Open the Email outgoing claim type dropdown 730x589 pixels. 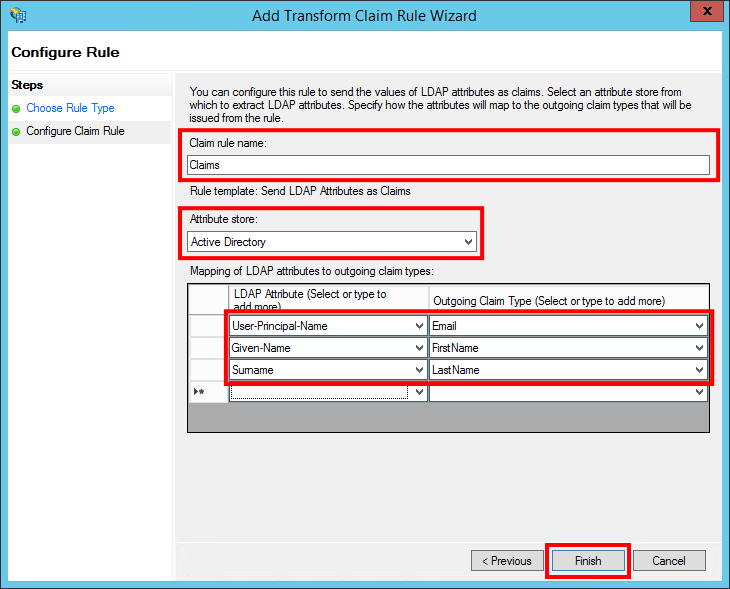point(699,326)
